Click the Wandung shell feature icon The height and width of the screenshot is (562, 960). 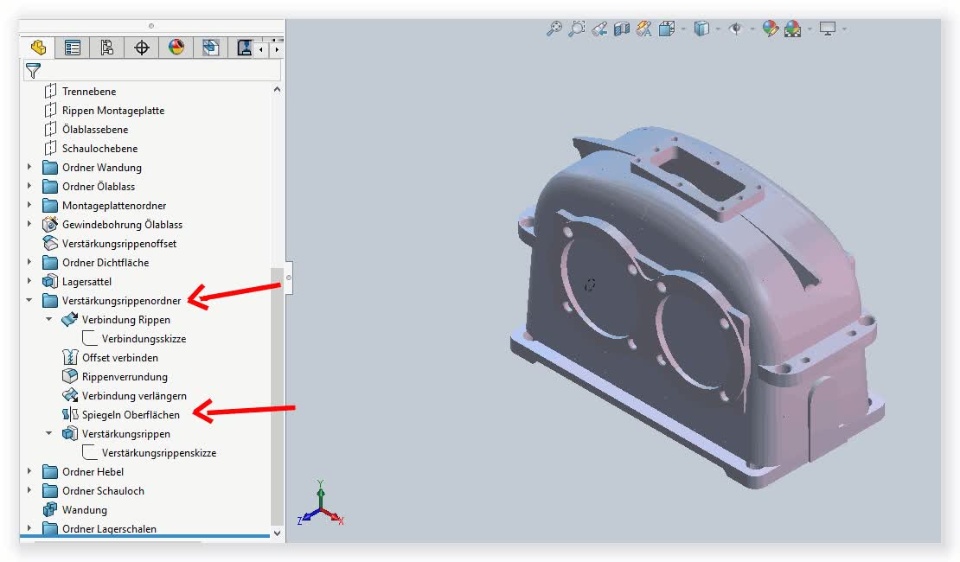coord(50,509)
